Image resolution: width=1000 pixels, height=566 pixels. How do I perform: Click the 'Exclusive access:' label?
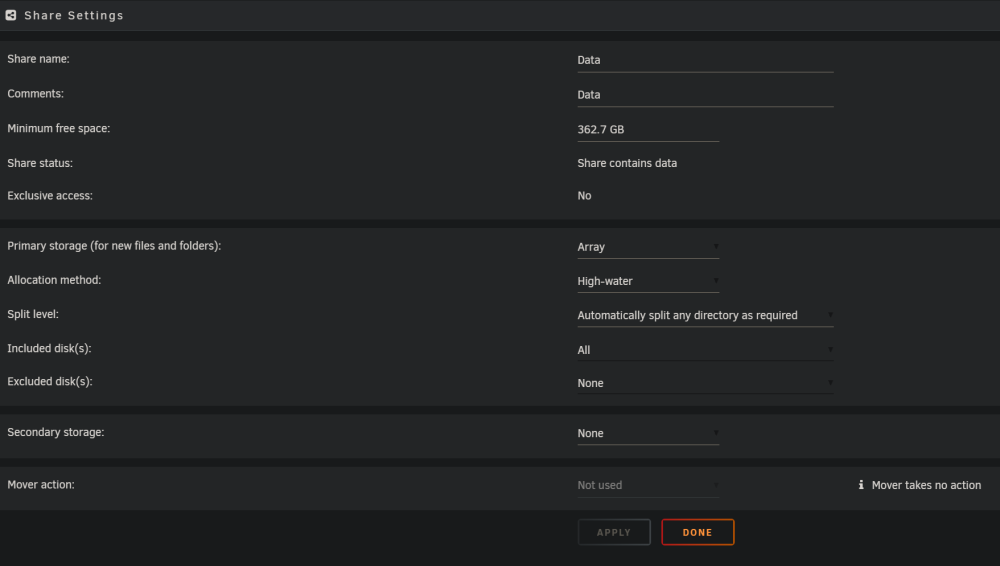coord(50,196)
